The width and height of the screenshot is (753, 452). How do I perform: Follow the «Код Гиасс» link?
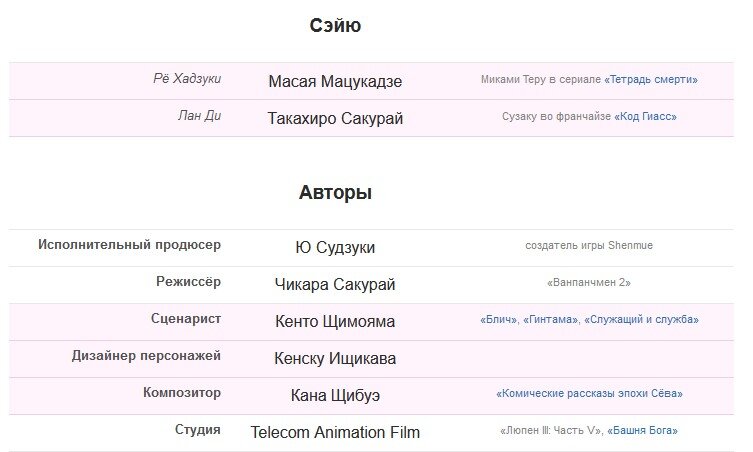645,117
